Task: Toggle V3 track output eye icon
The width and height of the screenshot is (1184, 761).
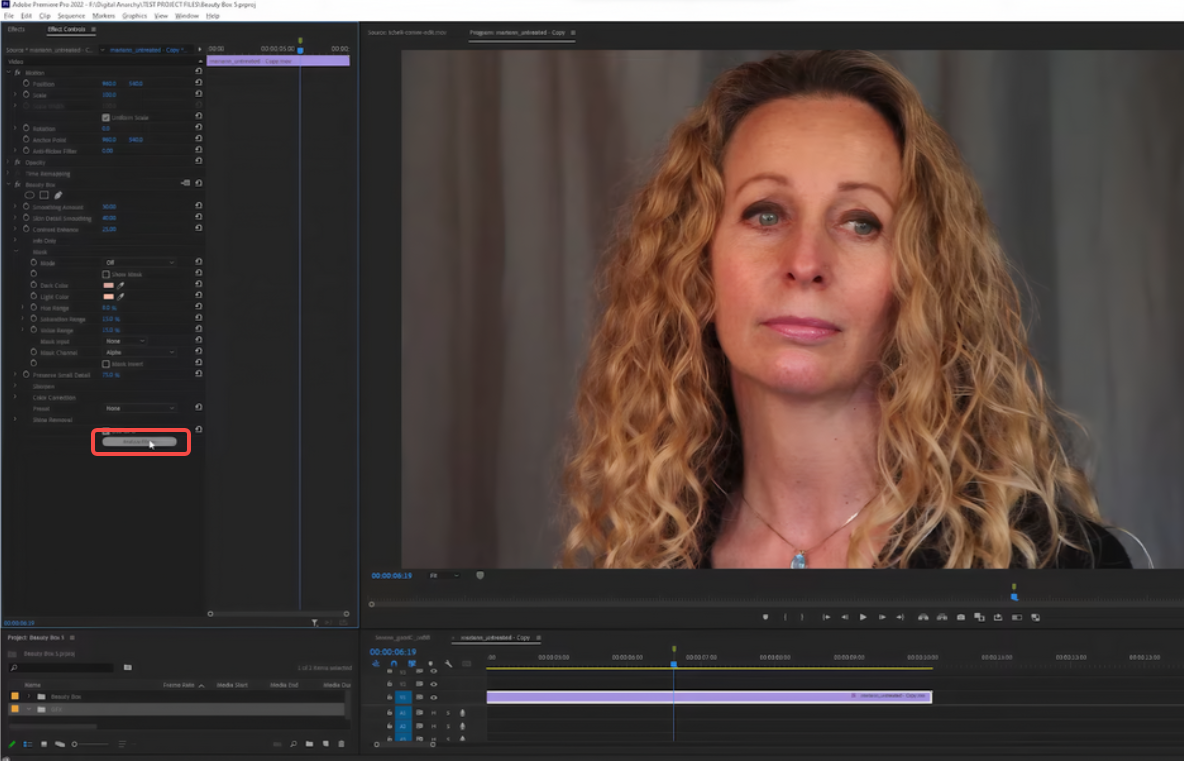Action: [x=433, y=671]
